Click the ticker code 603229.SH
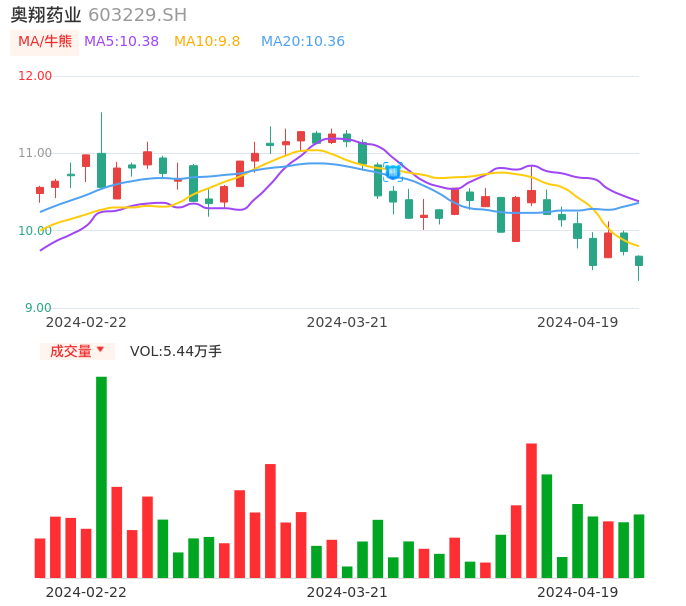The image size is (686, 606). 137,15
